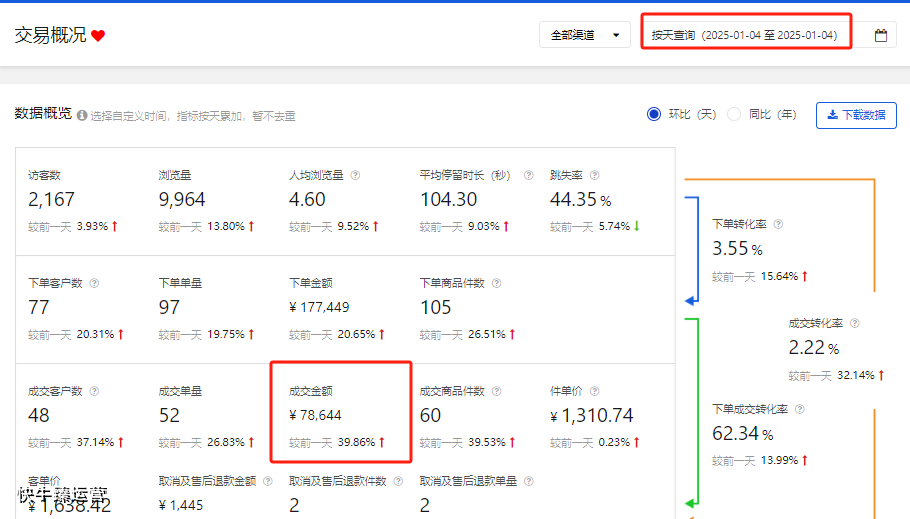Select the 环比 (天) radio button

click(x=653, y=114)
